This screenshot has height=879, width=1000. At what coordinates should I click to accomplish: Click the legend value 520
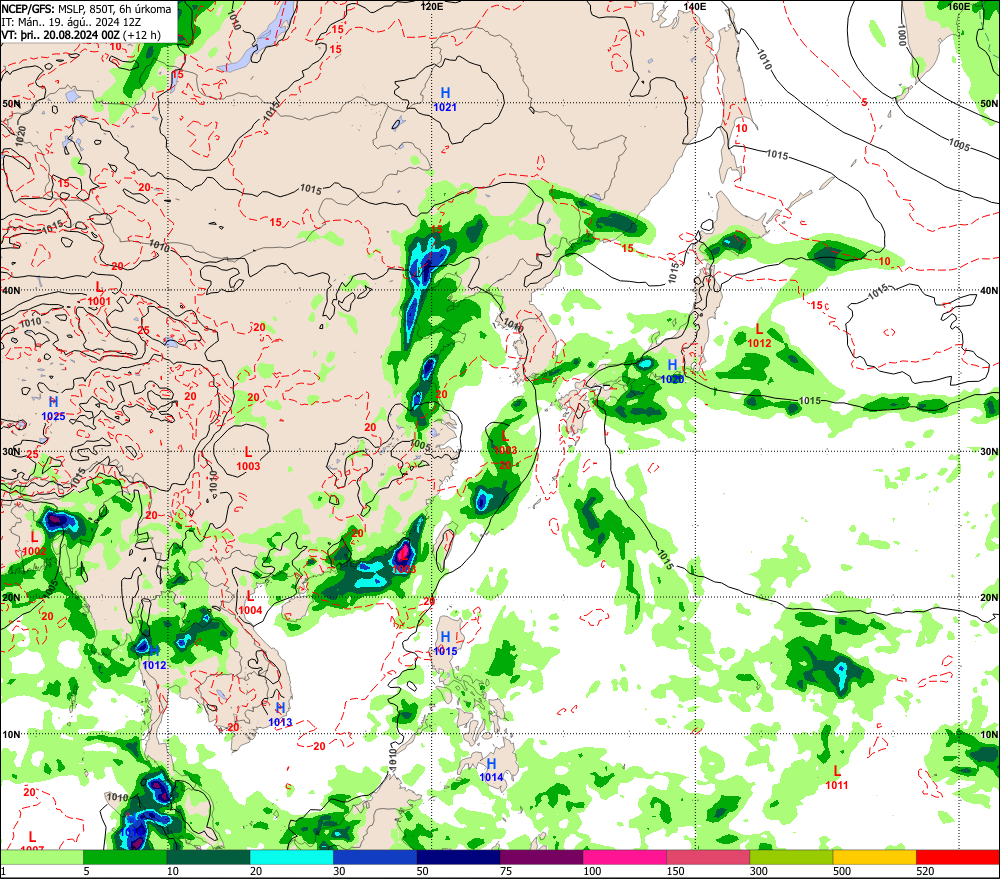[925, 871]
